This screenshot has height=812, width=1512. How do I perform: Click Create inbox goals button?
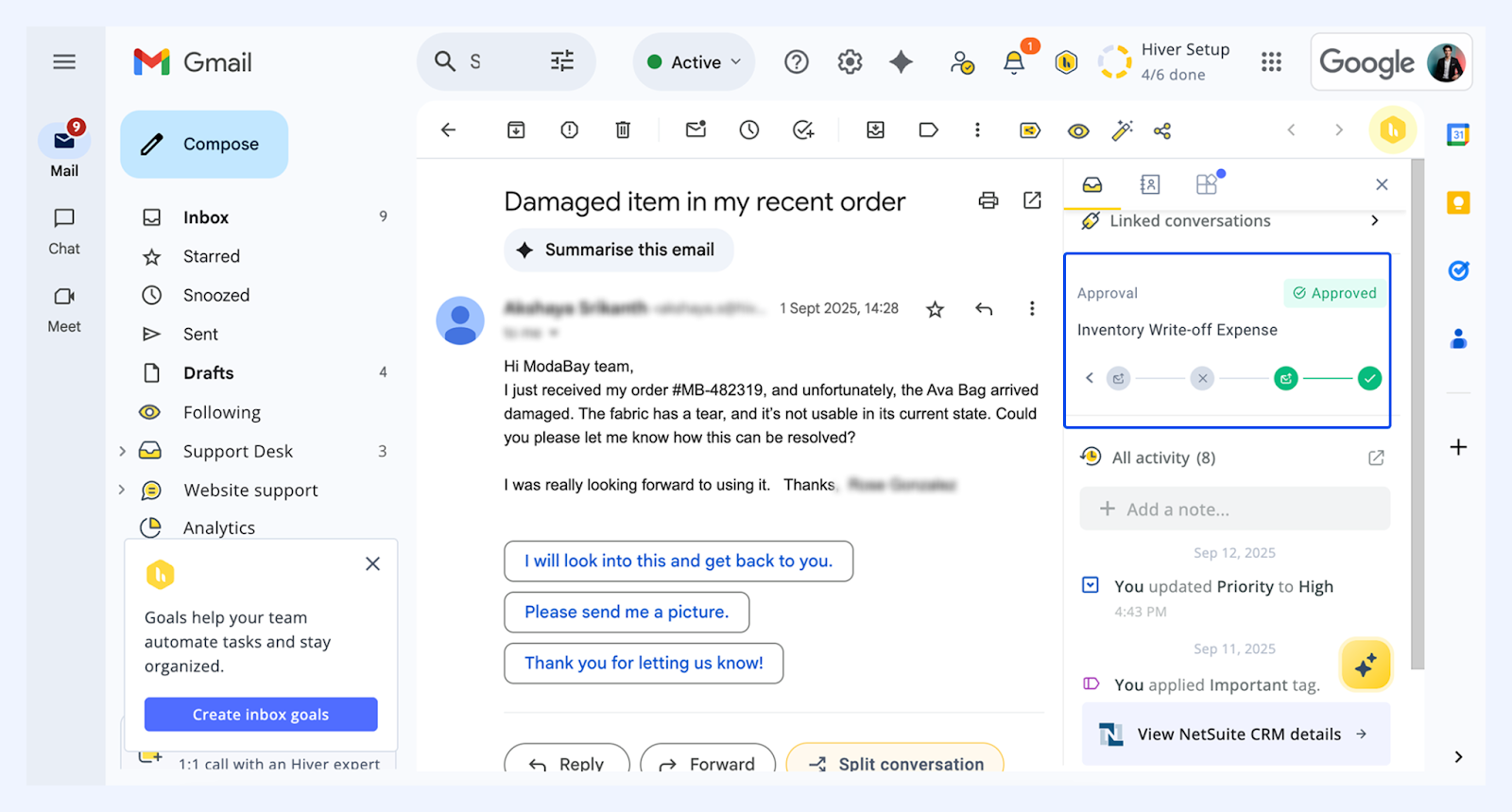click(261, 715)
